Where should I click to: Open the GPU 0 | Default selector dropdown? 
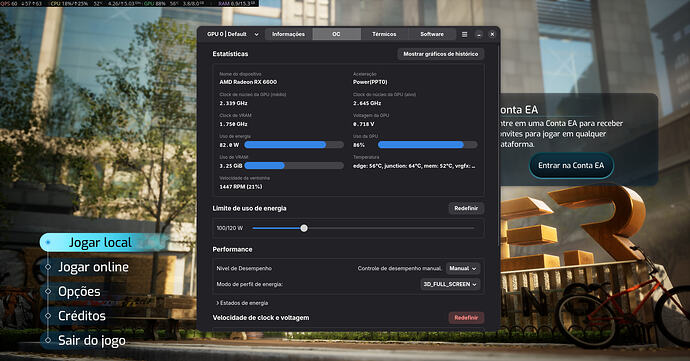[x=233, y=34]
